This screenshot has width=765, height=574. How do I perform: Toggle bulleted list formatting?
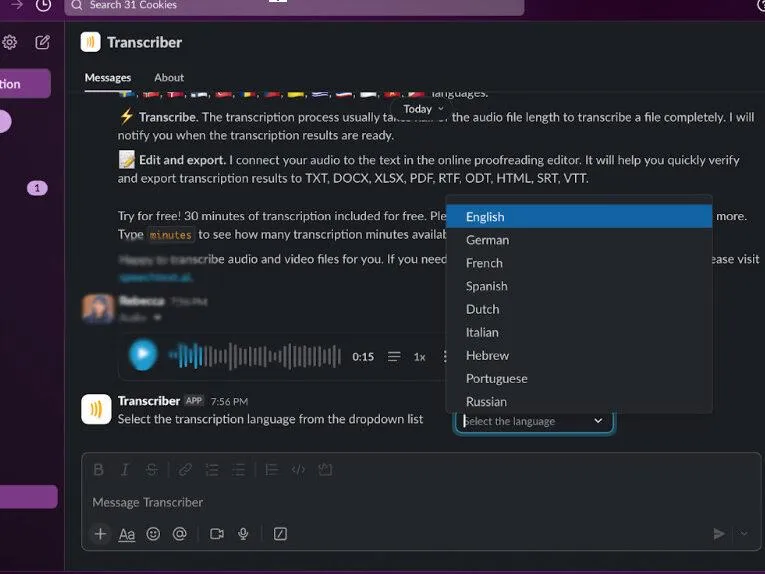point(239,470)
